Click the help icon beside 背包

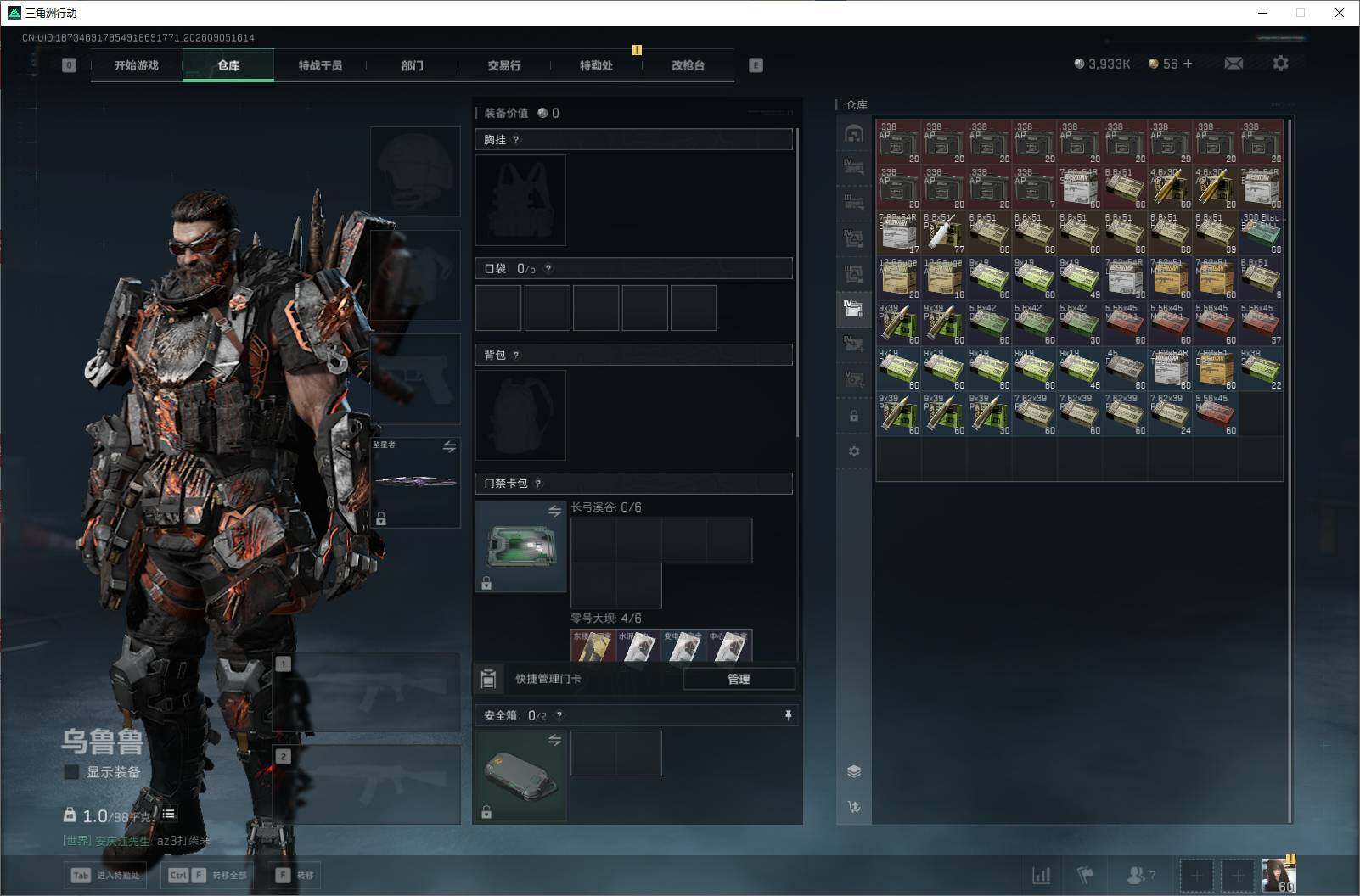tap(516, 356)
